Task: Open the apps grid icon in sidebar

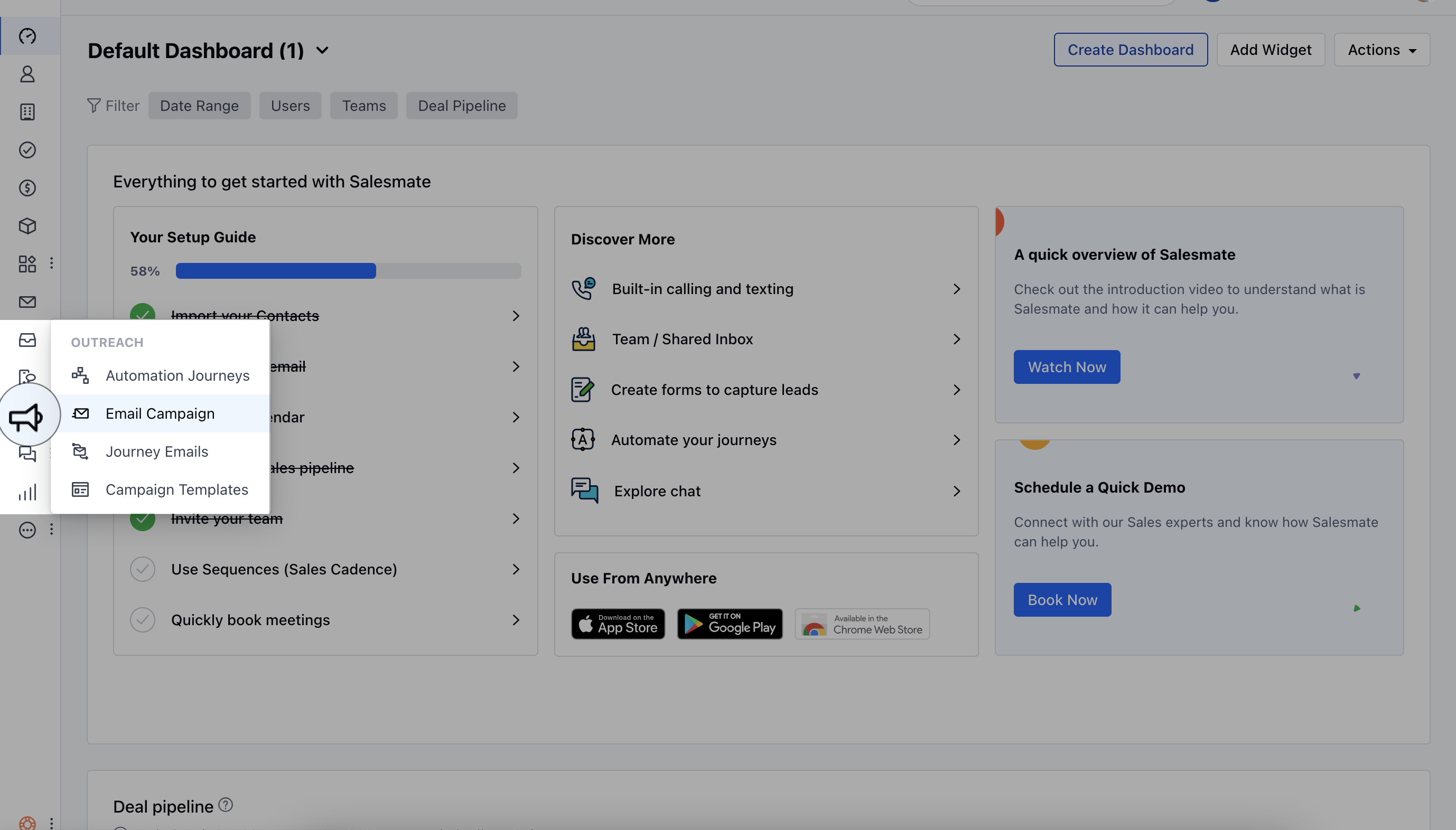Action: point(27,263)
